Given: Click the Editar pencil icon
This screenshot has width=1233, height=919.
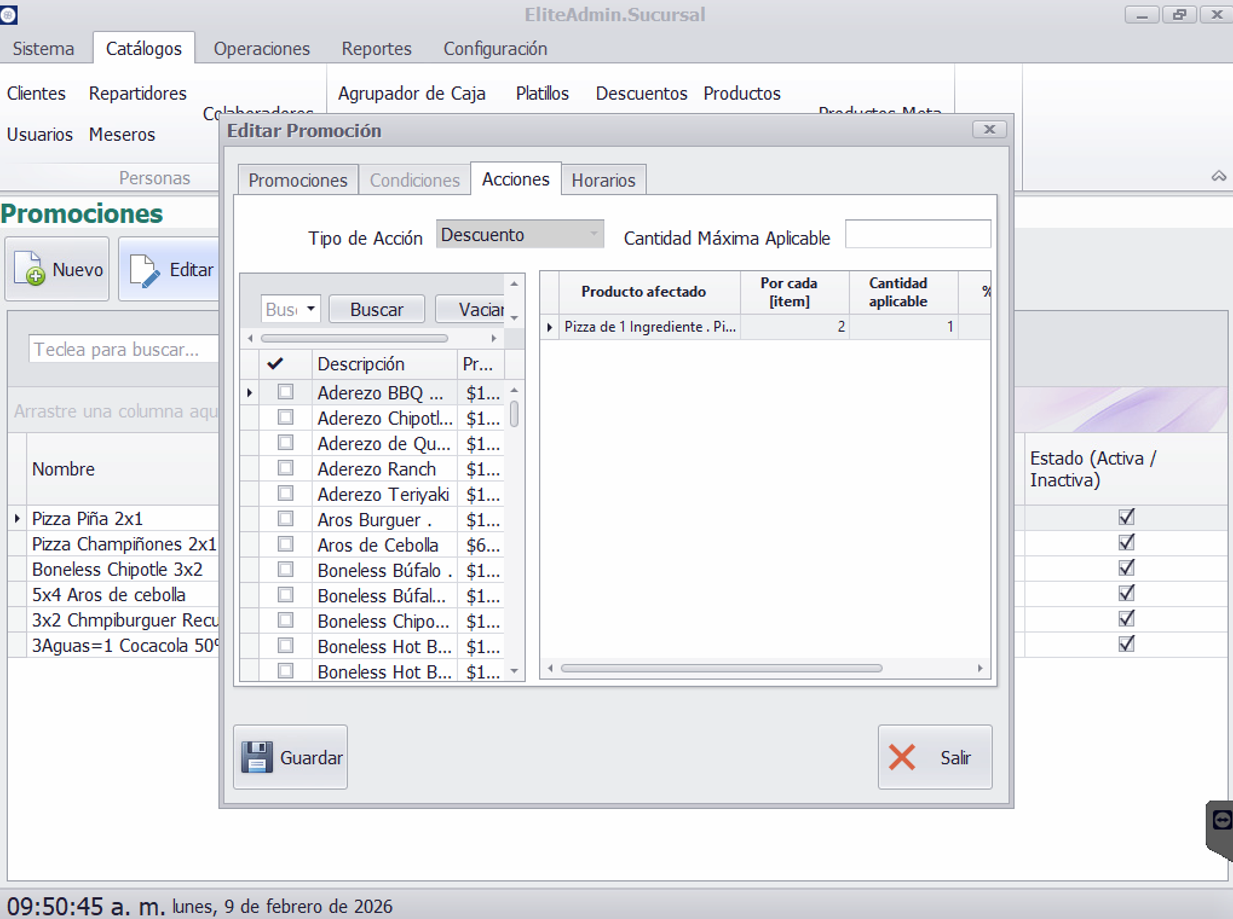Looking at the screenshot, I should coord(144,270).
